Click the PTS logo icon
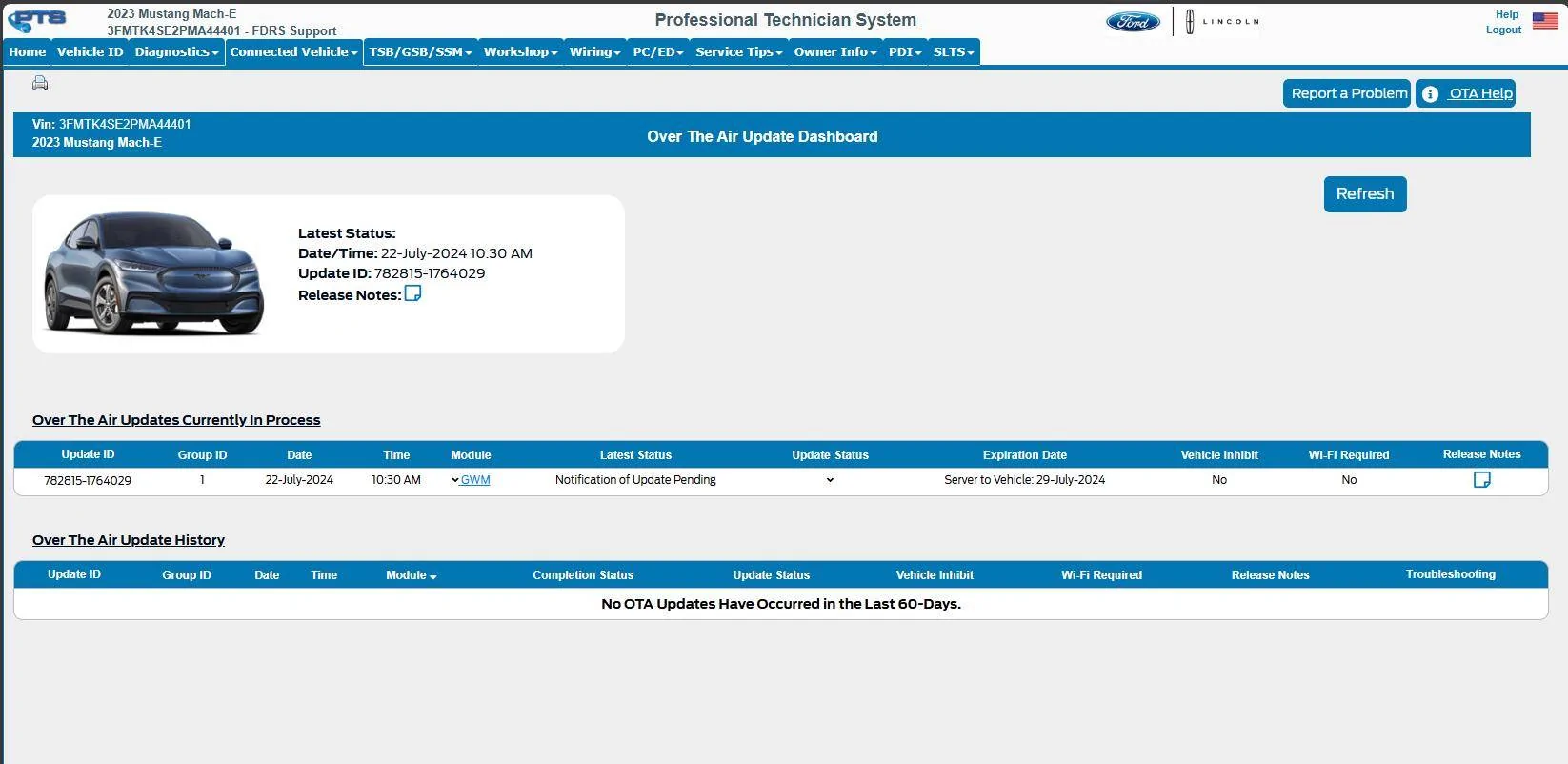 point(38,20)
